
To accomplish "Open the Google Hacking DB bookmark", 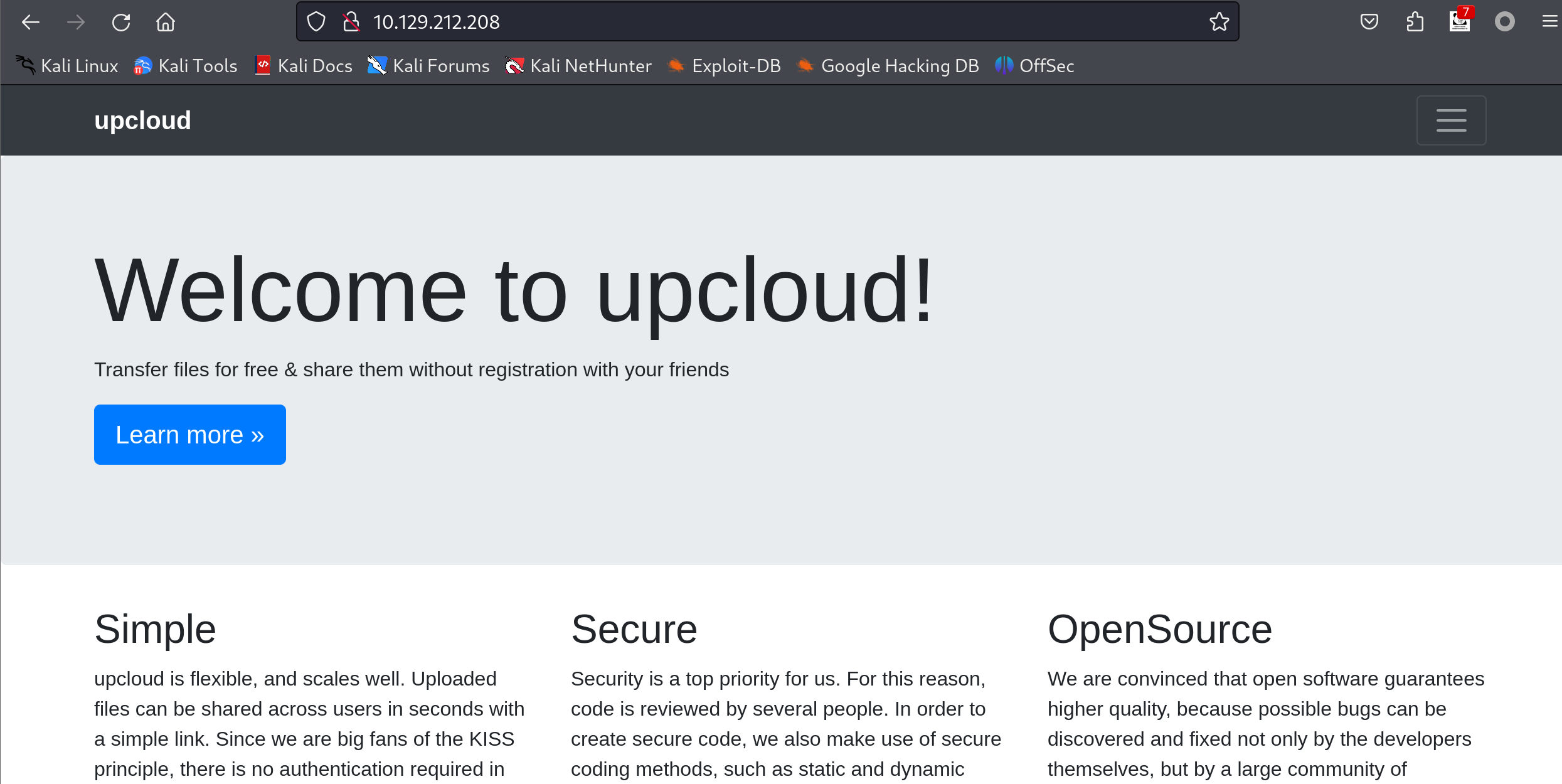I will [x=888, y=66].
